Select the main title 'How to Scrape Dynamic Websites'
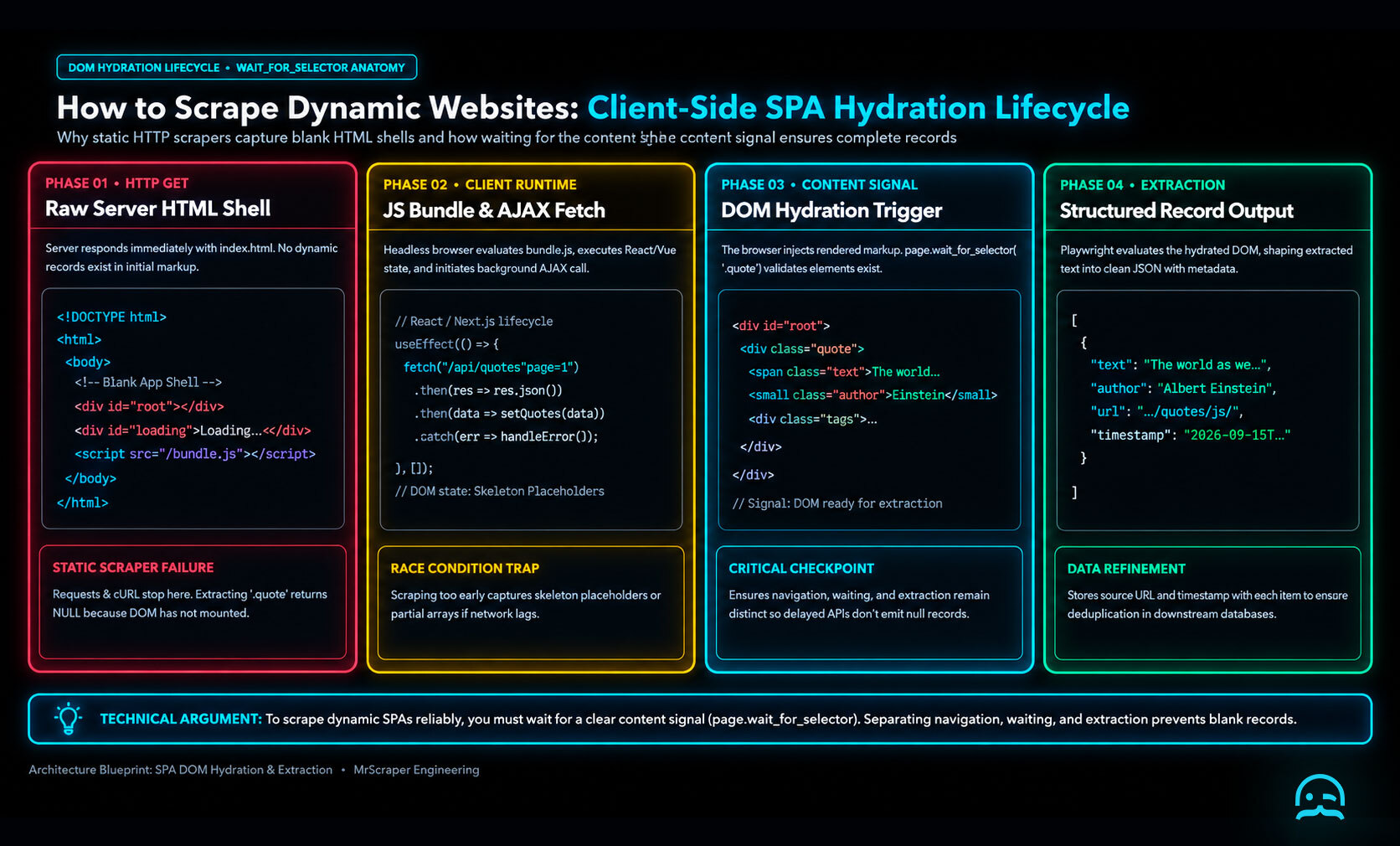Viewport: 1400px width, 846px height. point(318,108)
